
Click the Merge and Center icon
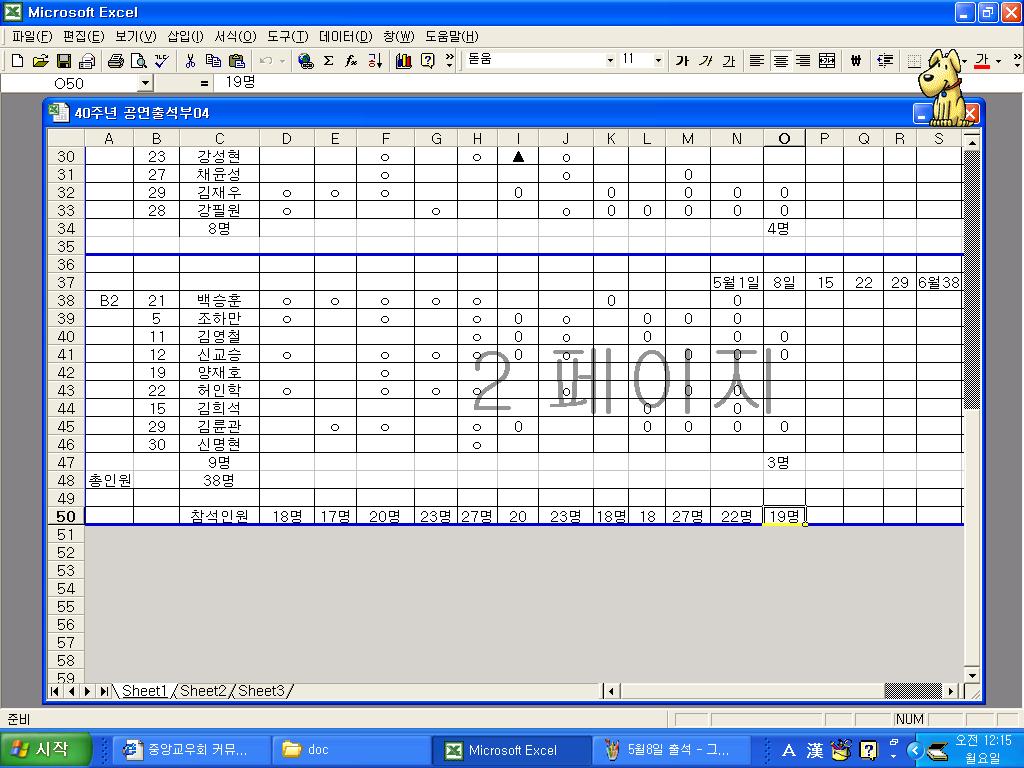(827, 61)
